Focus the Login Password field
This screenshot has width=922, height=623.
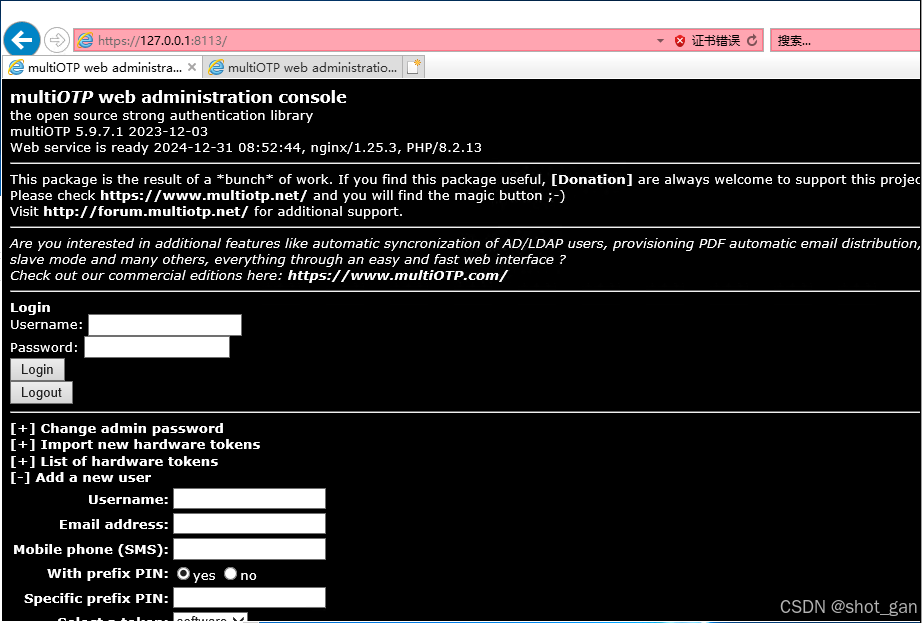[x=157, y=347]
